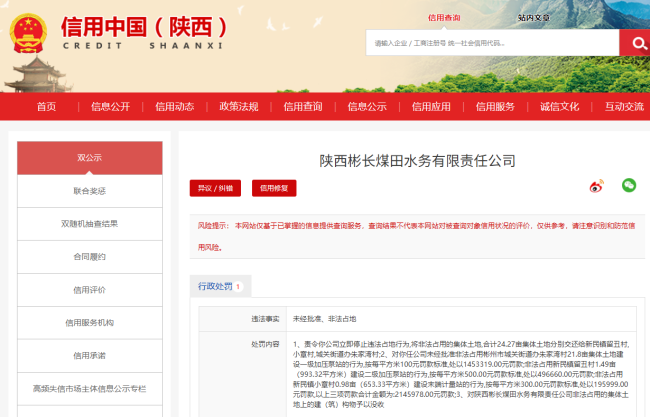Open the 互动交流 navigation item
Screen dimensions: 650x417
pyautogui.click(x=624, y=107)
